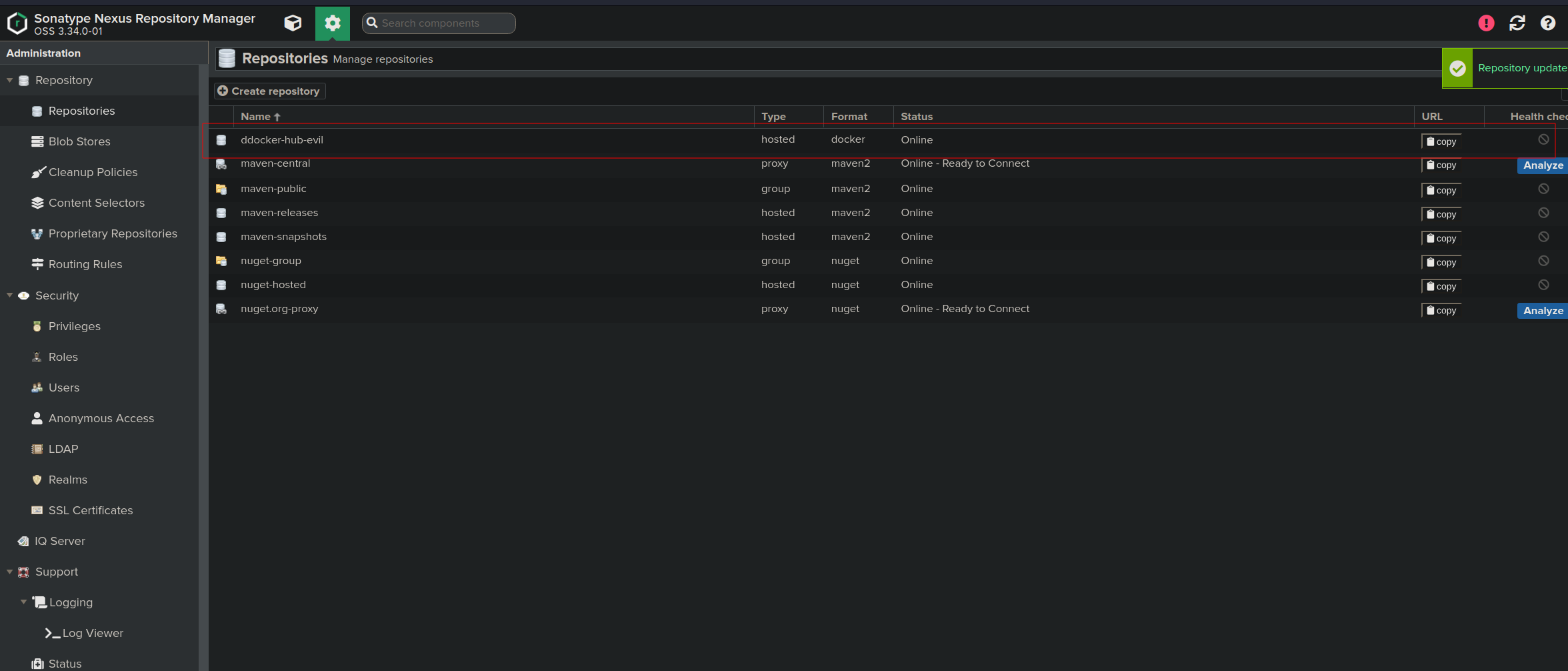Copy URL of ddocker-hub-evil
This screenshot has width=1568, height=671.
(1441, 141)
